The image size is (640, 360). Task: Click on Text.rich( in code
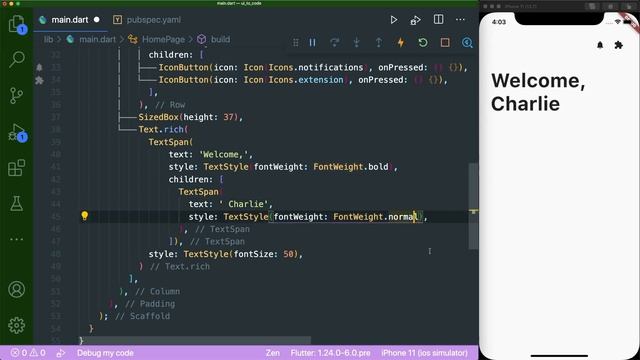[163, 129]
